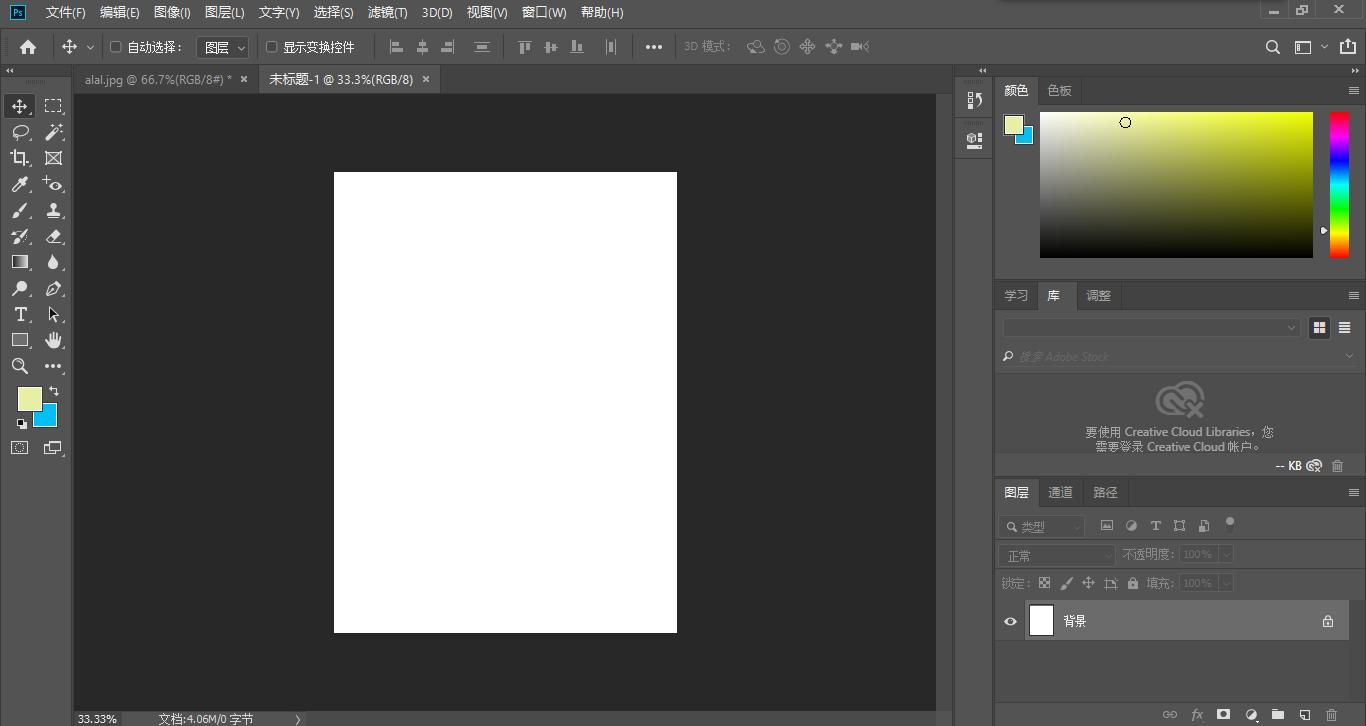1366x726 pixels.
Task: Open the 类型 layer filter dropdown
Action: coord(1042,526)
